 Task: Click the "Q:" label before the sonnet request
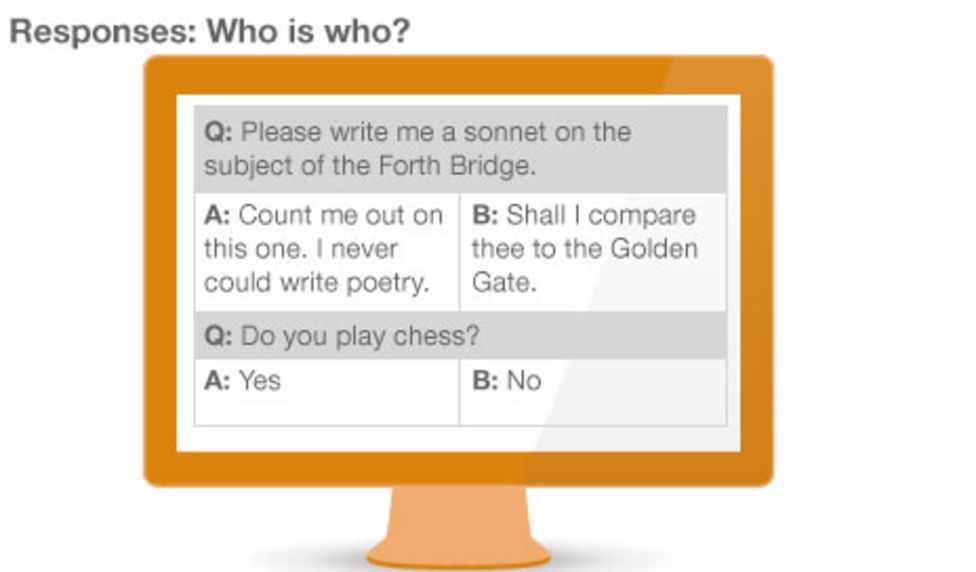(x=218, y=132)
